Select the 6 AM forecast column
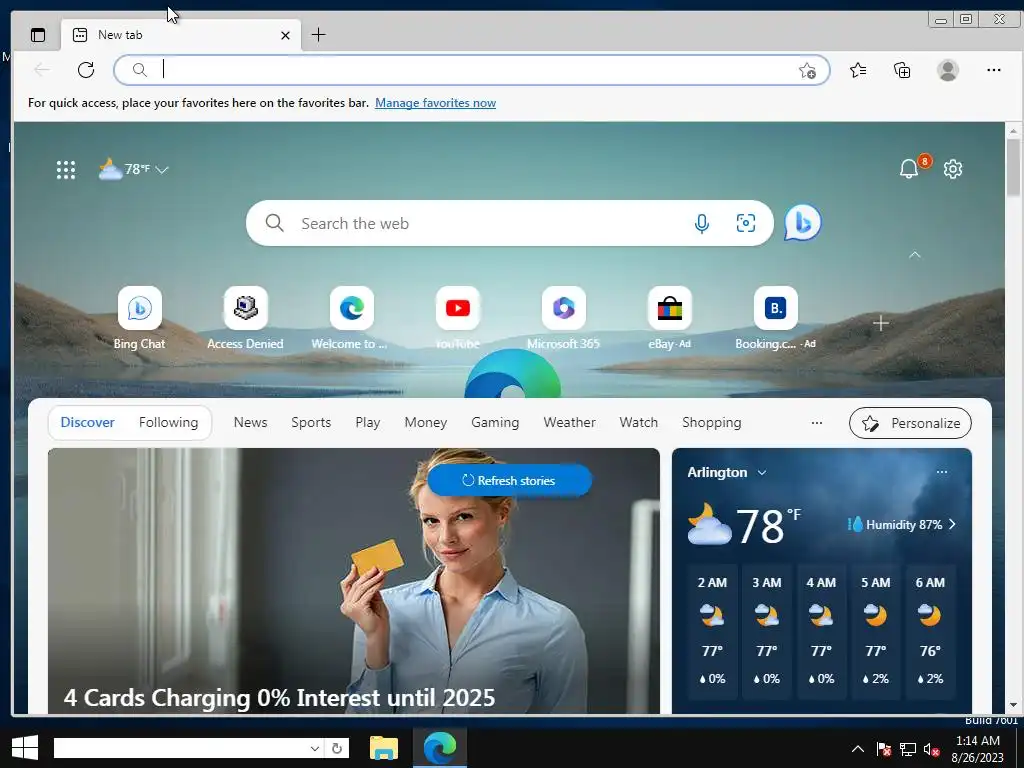The height and width of the screenshot is (768, 1024). pos(931,632)
